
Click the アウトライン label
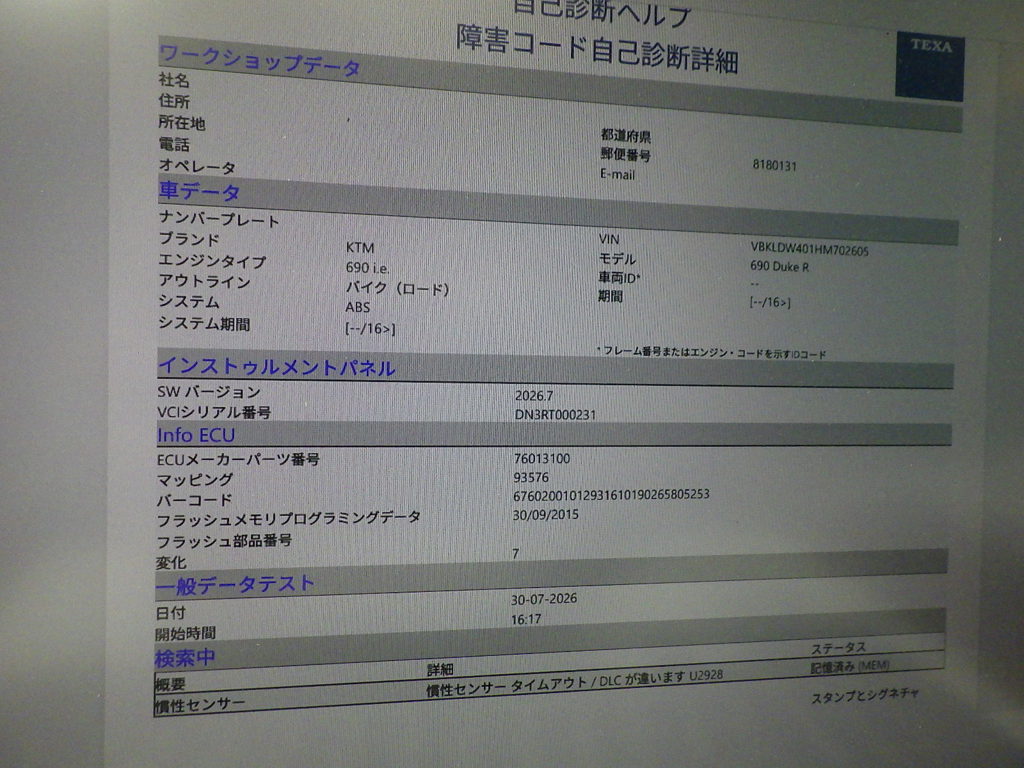pos(204,281)
